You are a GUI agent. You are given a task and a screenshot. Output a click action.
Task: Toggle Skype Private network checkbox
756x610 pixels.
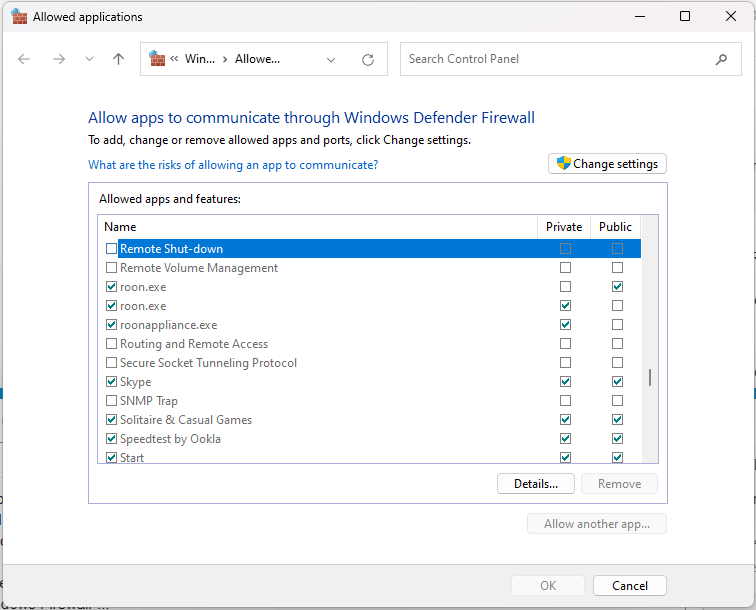(566, 381)
